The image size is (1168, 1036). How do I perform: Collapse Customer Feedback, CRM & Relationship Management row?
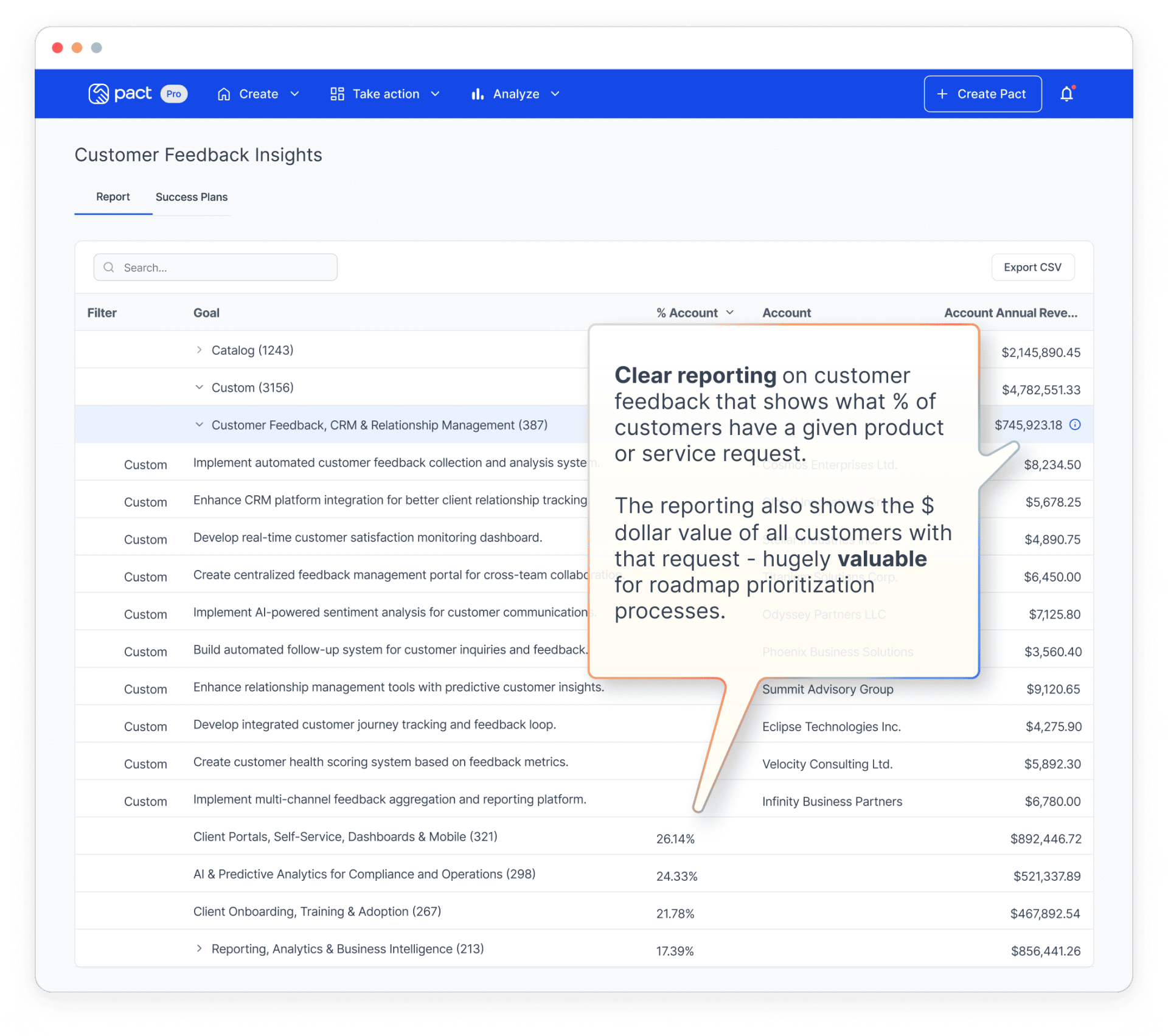coord(199,425)
